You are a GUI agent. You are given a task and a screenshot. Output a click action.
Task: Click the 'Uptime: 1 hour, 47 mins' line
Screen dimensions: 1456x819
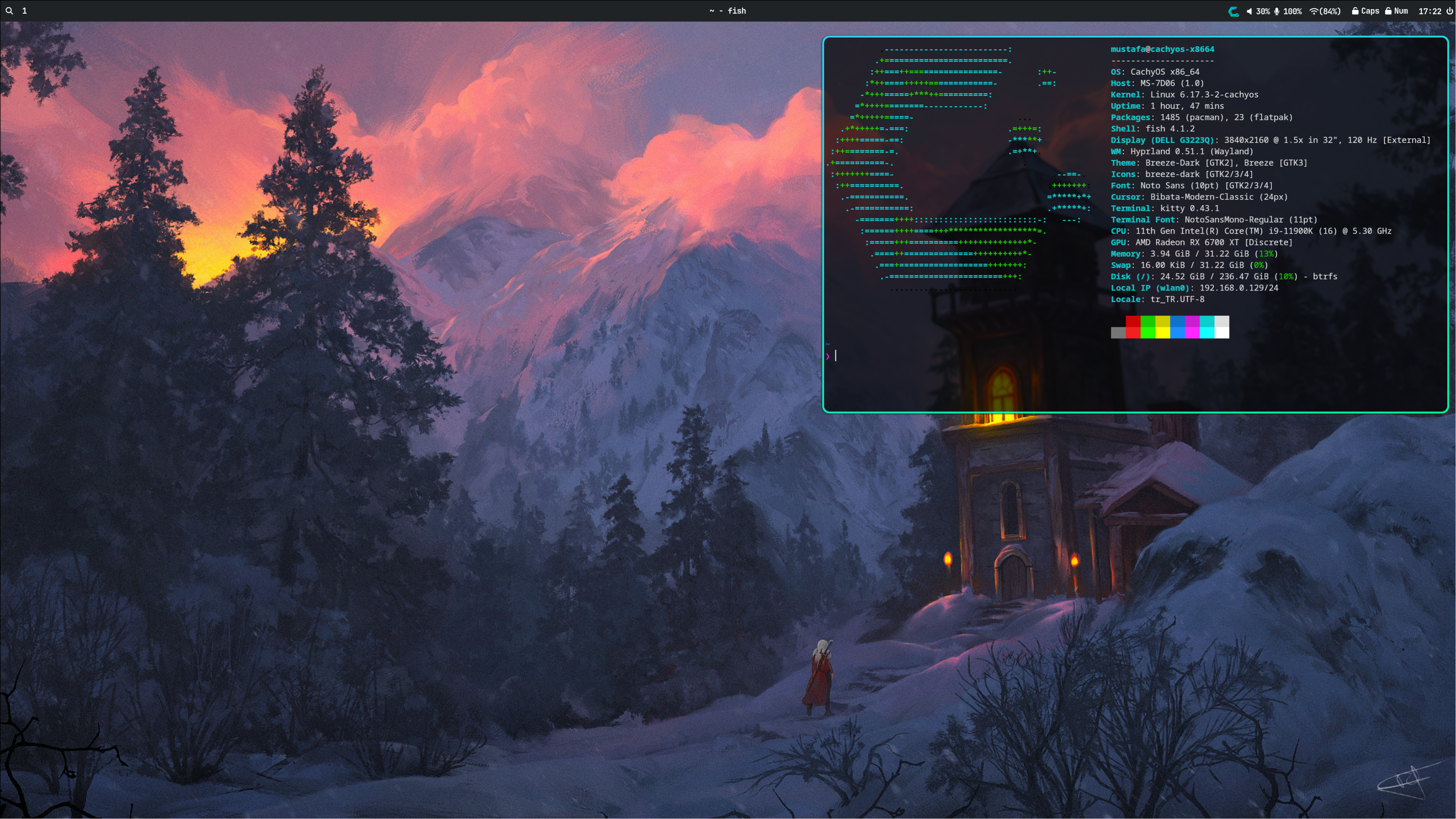pos(1167,106)
